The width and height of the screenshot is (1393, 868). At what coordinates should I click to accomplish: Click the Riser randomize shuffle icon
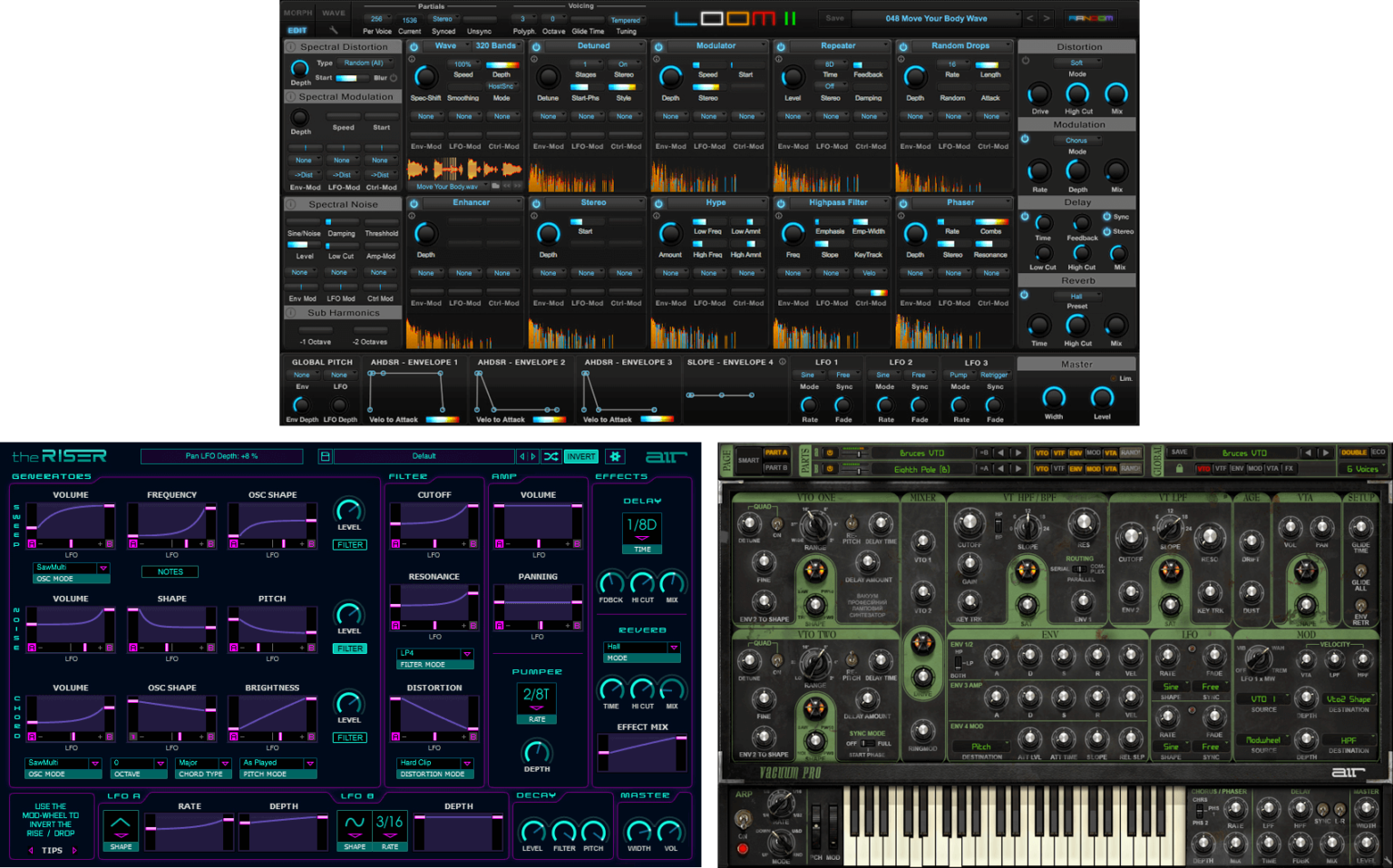(550, 456)
